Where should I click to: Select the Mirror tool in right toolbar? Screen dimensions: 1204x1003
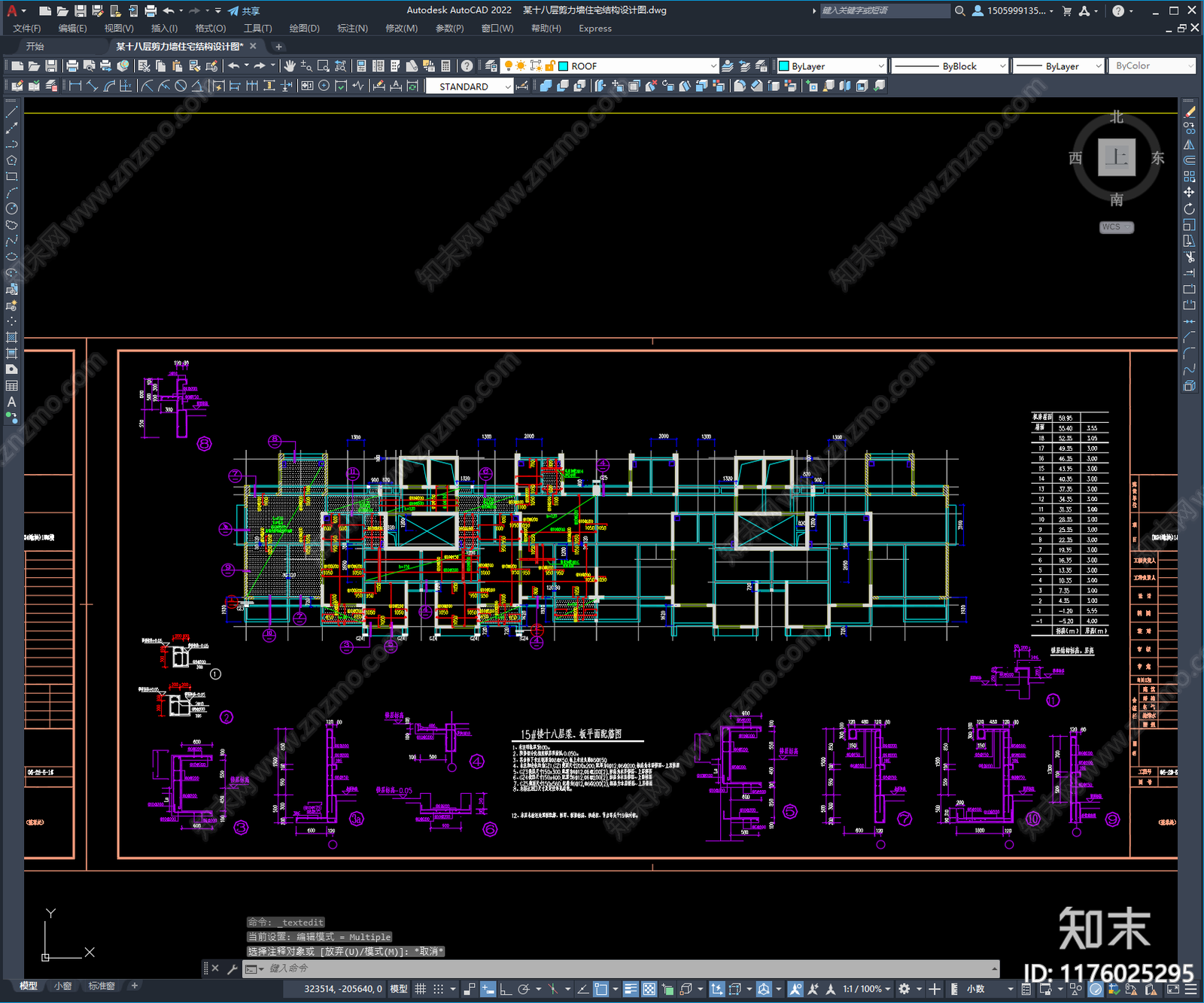tap(1189, 144)
